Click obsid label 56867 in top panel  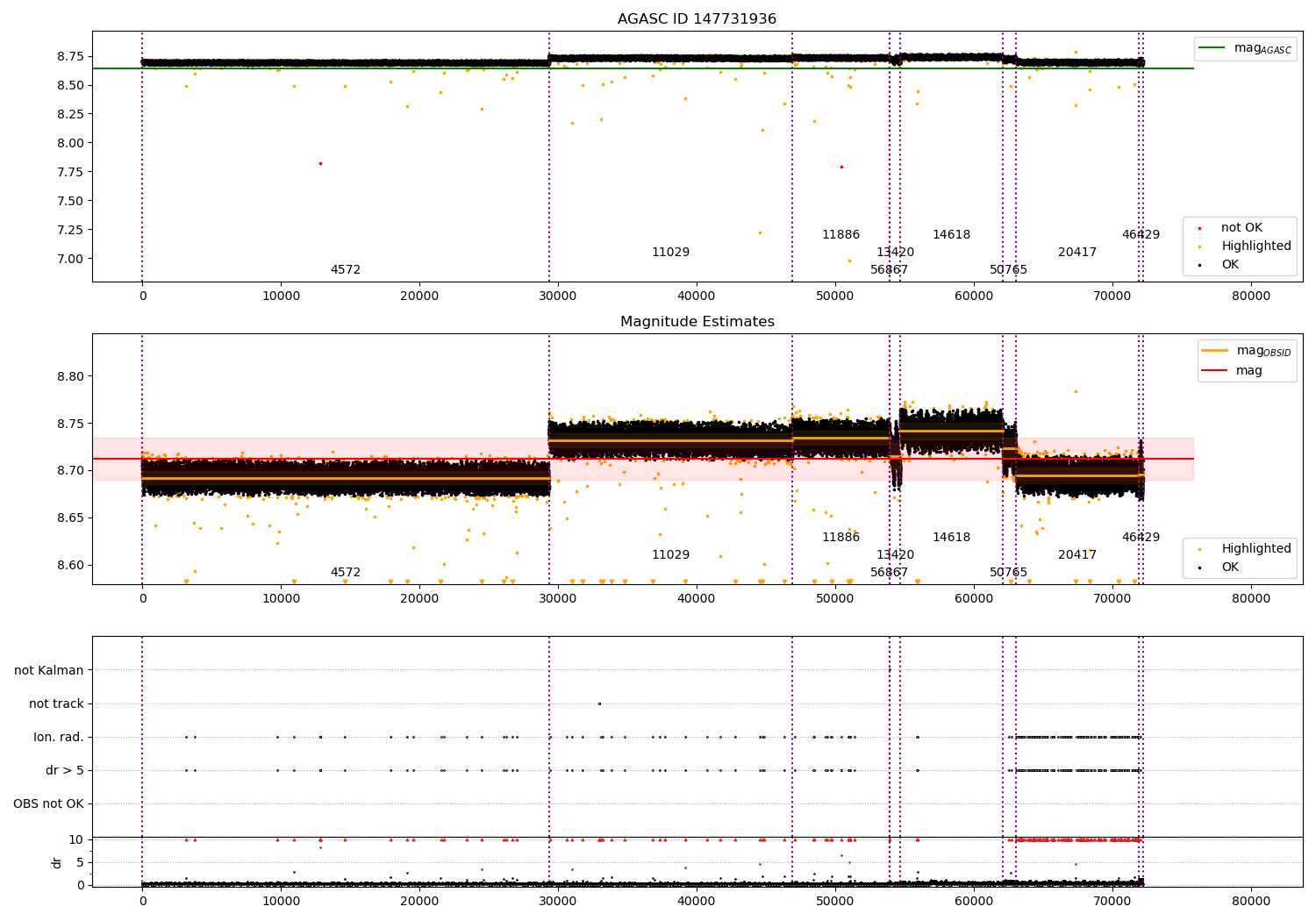890,270
